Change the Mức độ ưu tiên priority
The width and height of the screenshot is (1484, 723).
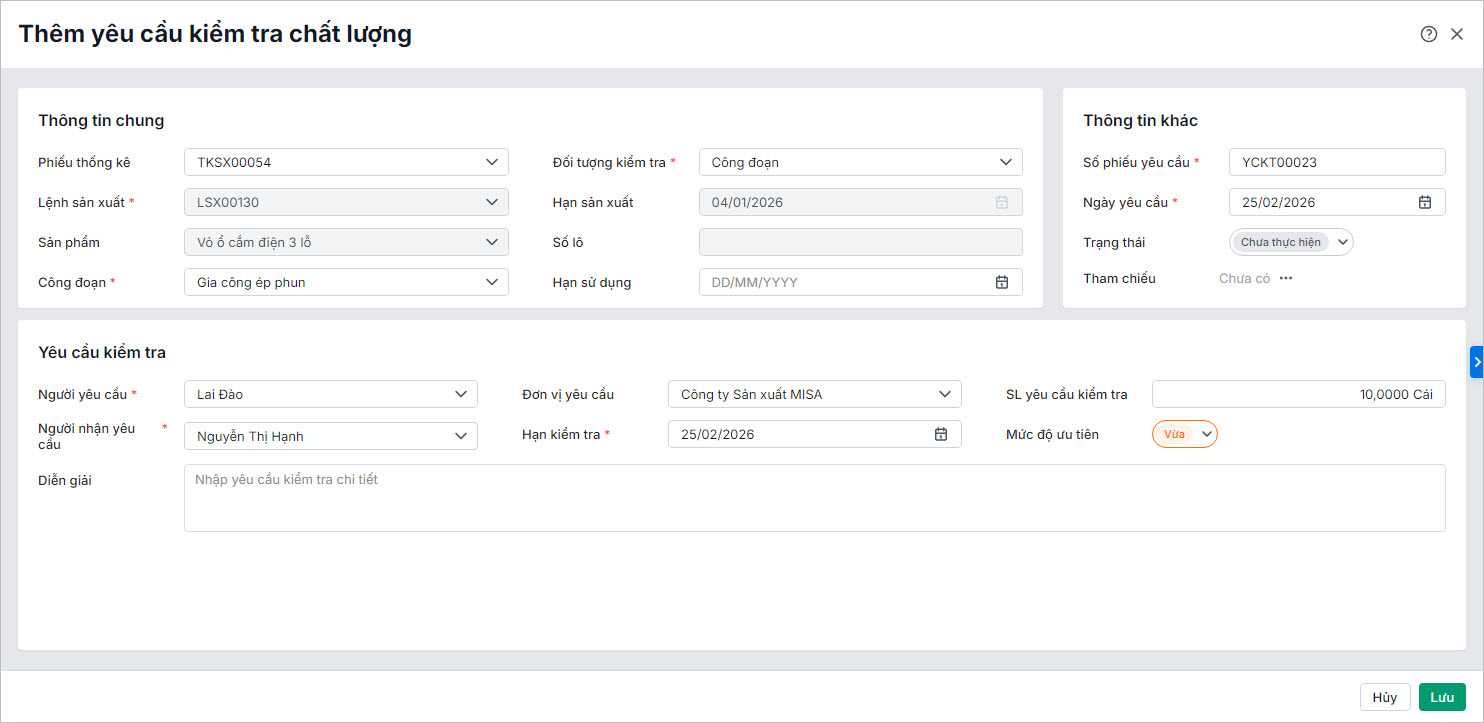[1206, 434]
